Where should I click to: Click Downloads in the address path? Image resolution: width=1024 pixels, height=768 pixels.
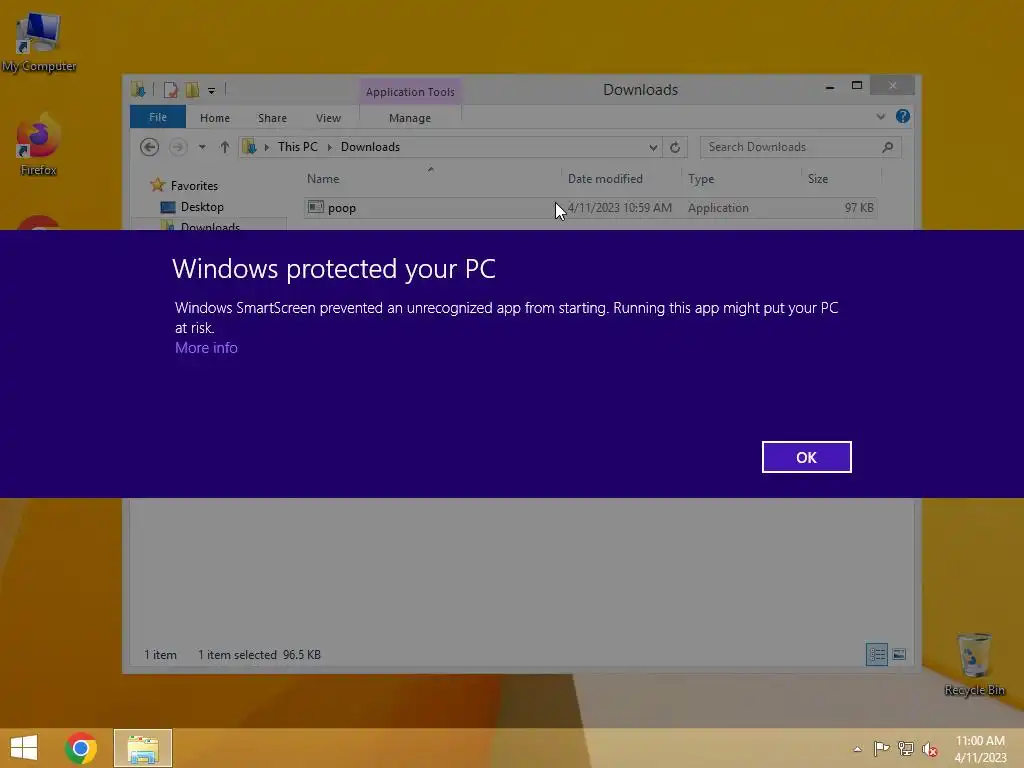click(370, 147)
